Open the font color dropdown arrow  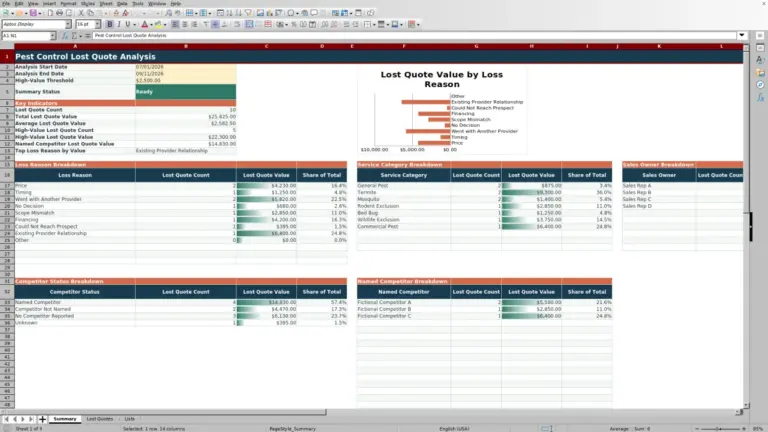pyautogui.click(x=151, y=24)
